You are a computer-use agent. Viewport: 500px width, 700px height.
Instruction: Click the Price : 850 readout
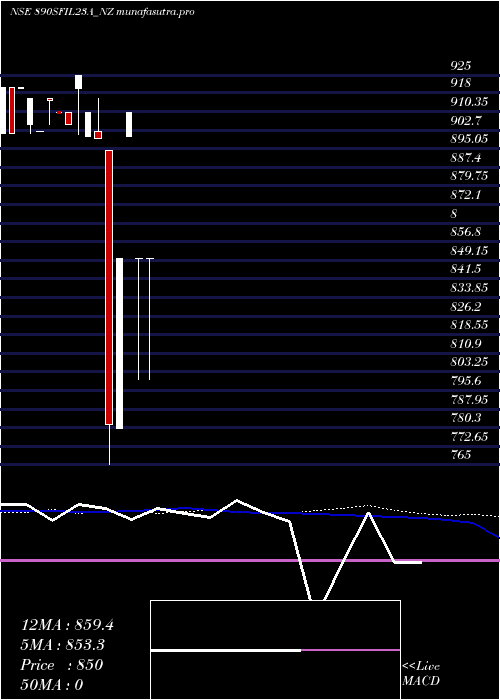(62, 665)
